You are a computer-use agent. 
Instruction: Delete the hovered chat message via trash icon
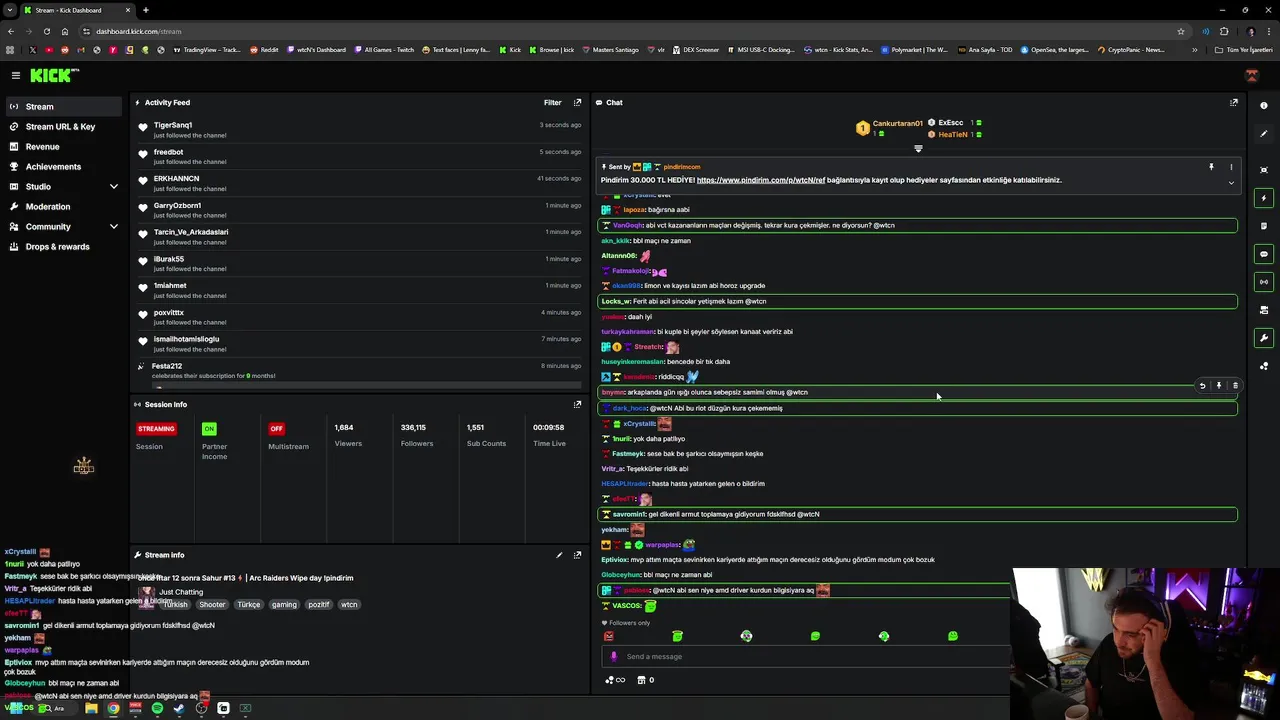(1235, 385)
